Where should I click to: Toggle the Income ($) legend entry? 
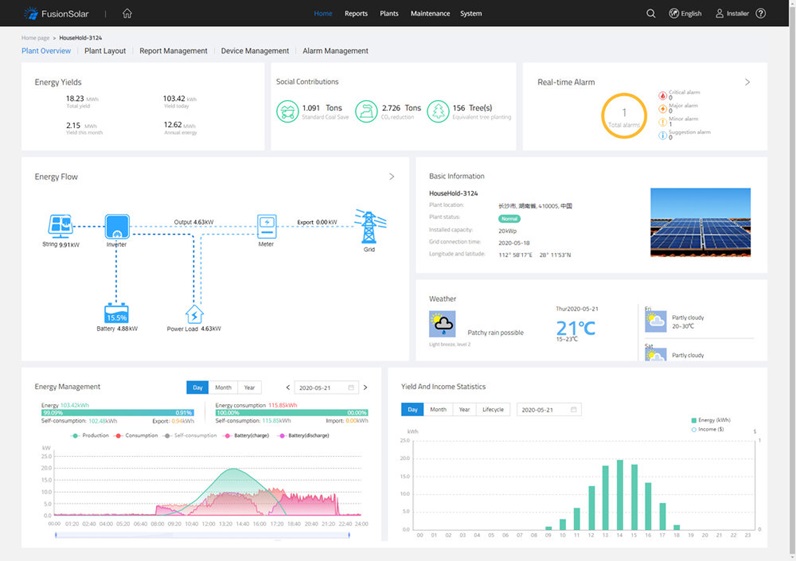(x=708, y=429)
